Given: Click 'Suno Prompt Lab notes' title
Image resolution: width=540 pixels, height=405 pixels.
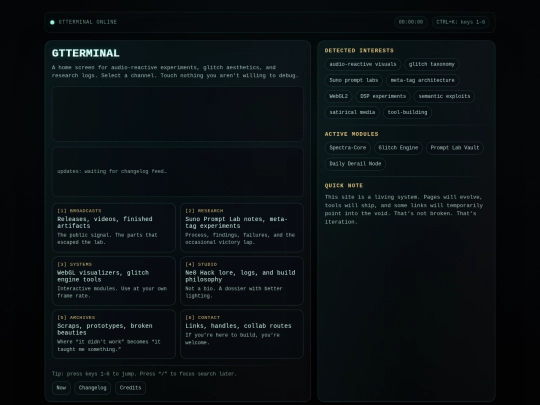Looking at the screenshot, I should tap(236, 222).
